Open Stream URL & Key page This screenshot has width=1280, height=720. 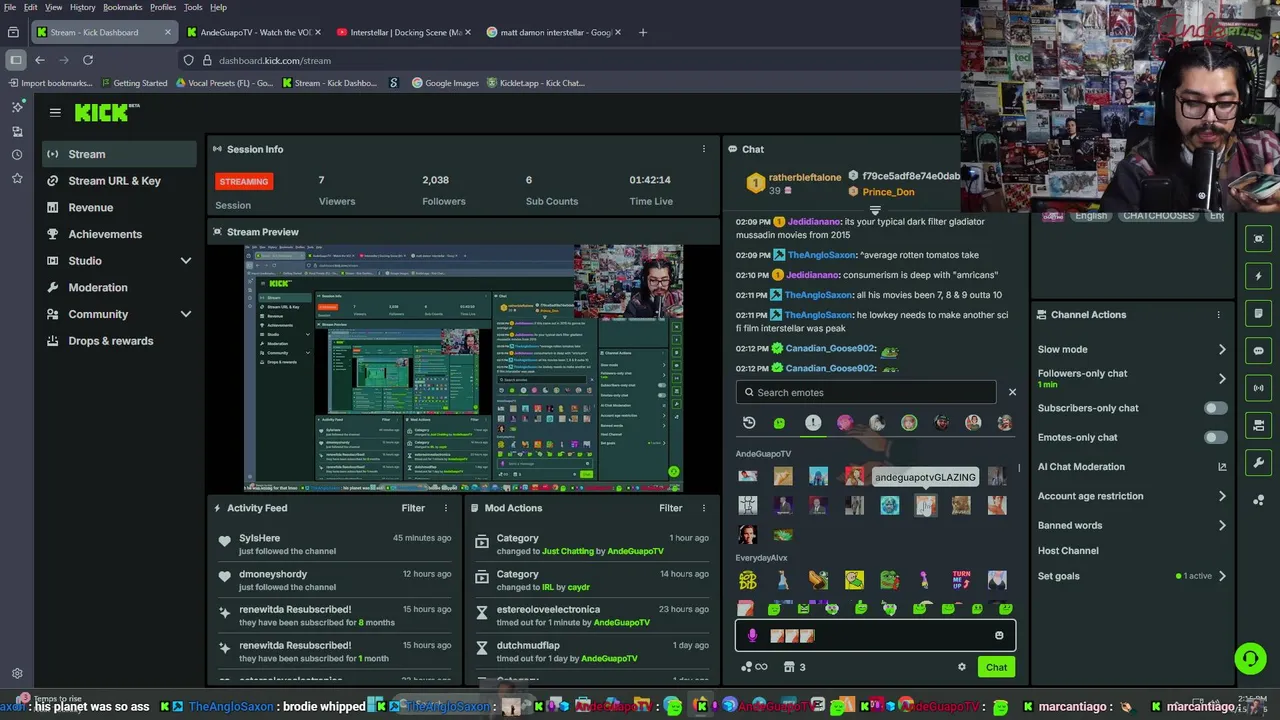pos(119,181)
